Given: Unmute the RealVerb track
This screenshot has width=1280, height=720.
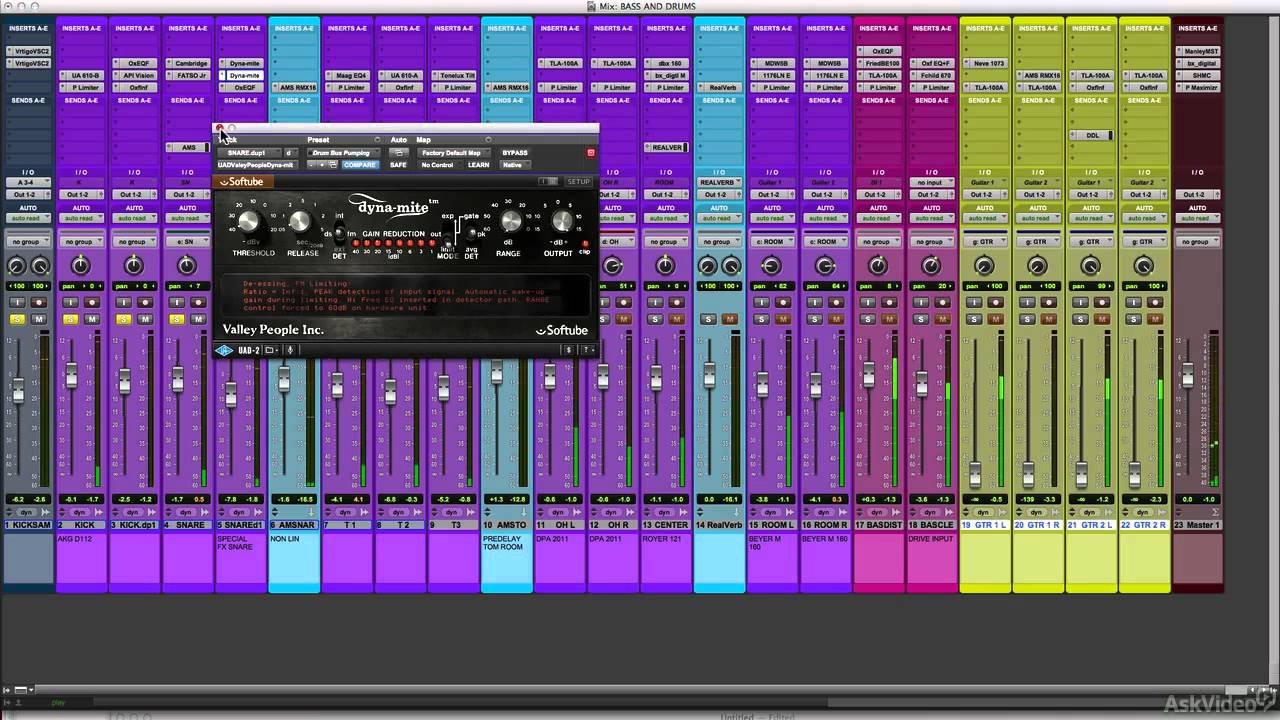Looking at the screenshot, I should tap(731, 319).
